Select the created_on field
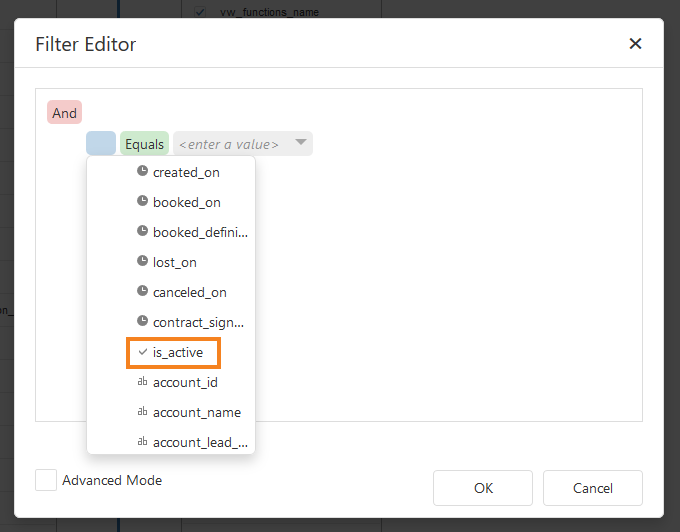Viewport: 680px width, 532px height. click(x=171, y=172)
